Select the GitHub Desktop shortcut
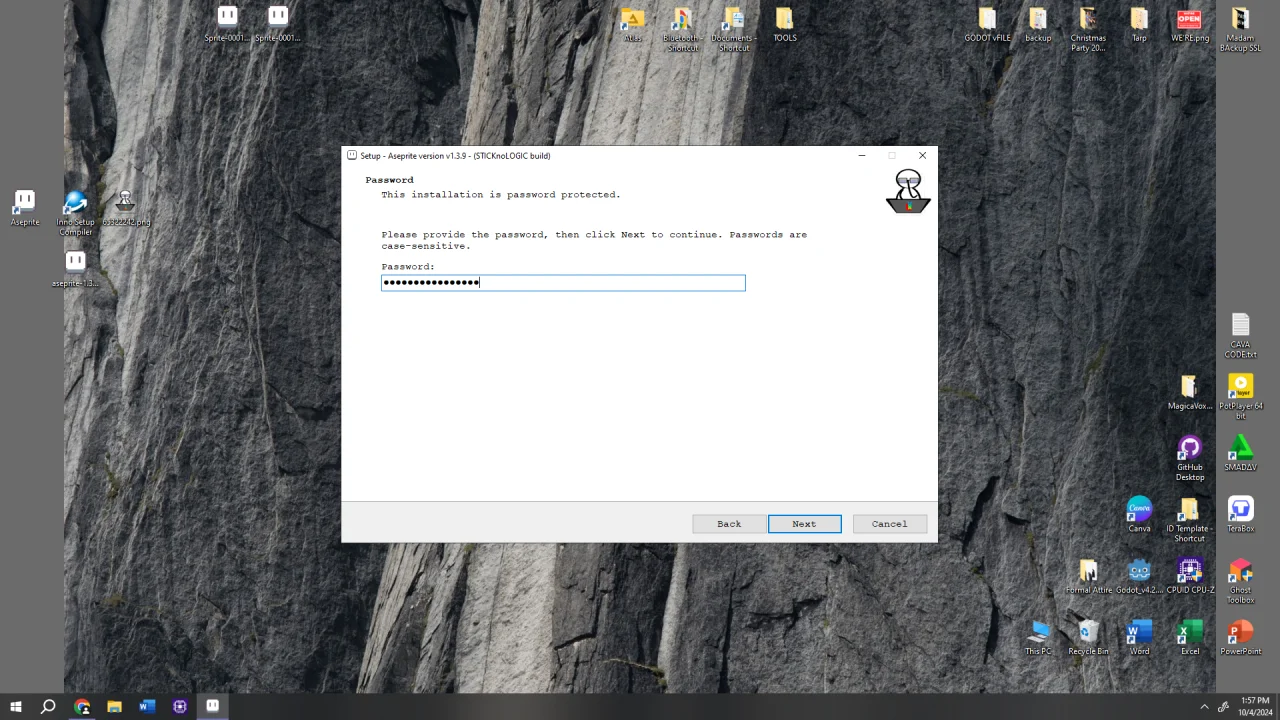The image size is (1280, 720). (1190, 458)
